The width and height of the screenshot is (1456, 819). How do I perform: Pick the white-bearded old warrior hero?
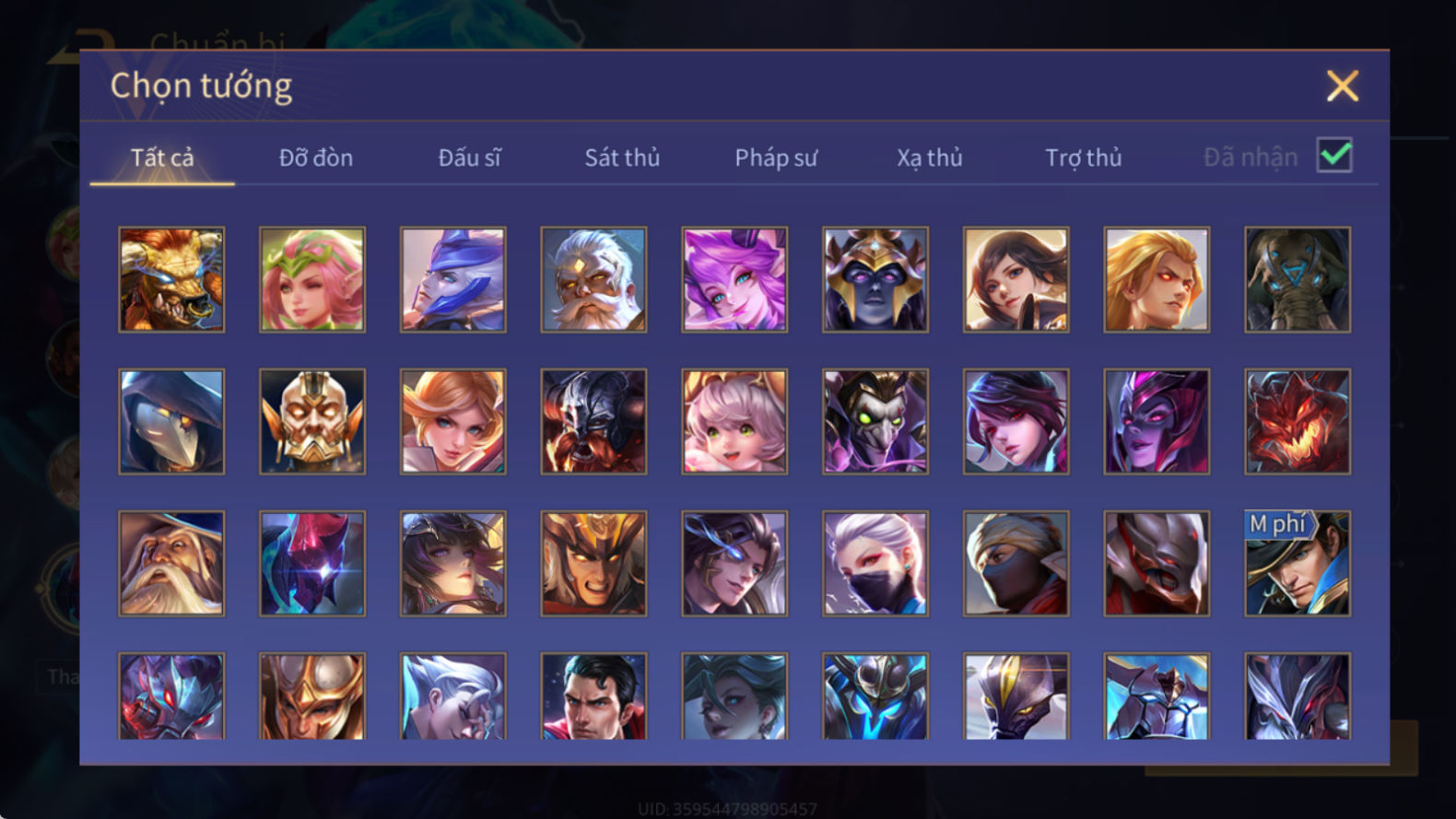[593, 280]
